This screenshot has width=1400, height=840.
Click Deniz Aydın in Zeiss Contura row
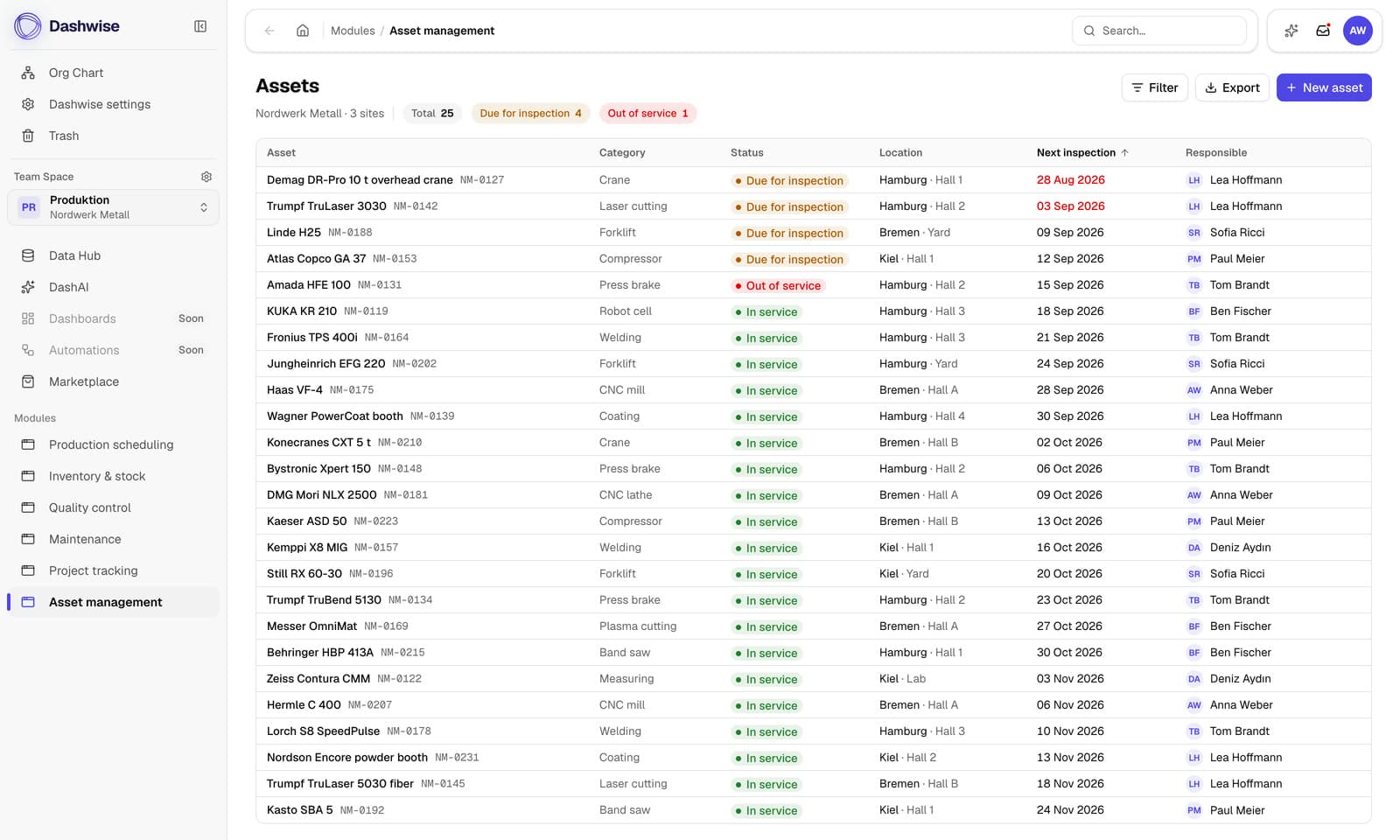[1241, 678]
